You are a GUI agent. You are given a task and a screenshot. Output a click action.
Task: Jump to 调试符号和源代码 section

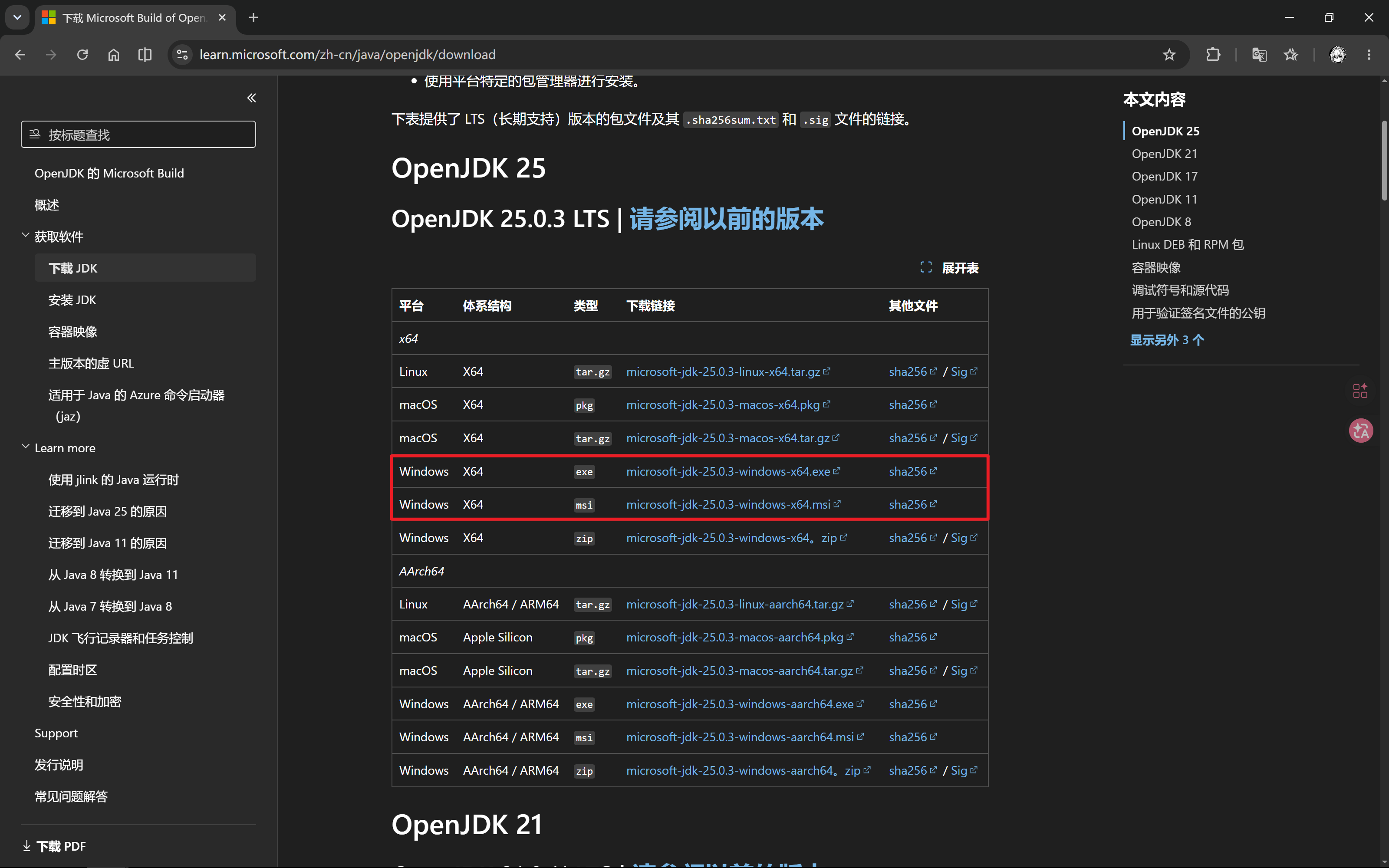pyautogui.click(x=1180, y=290)
